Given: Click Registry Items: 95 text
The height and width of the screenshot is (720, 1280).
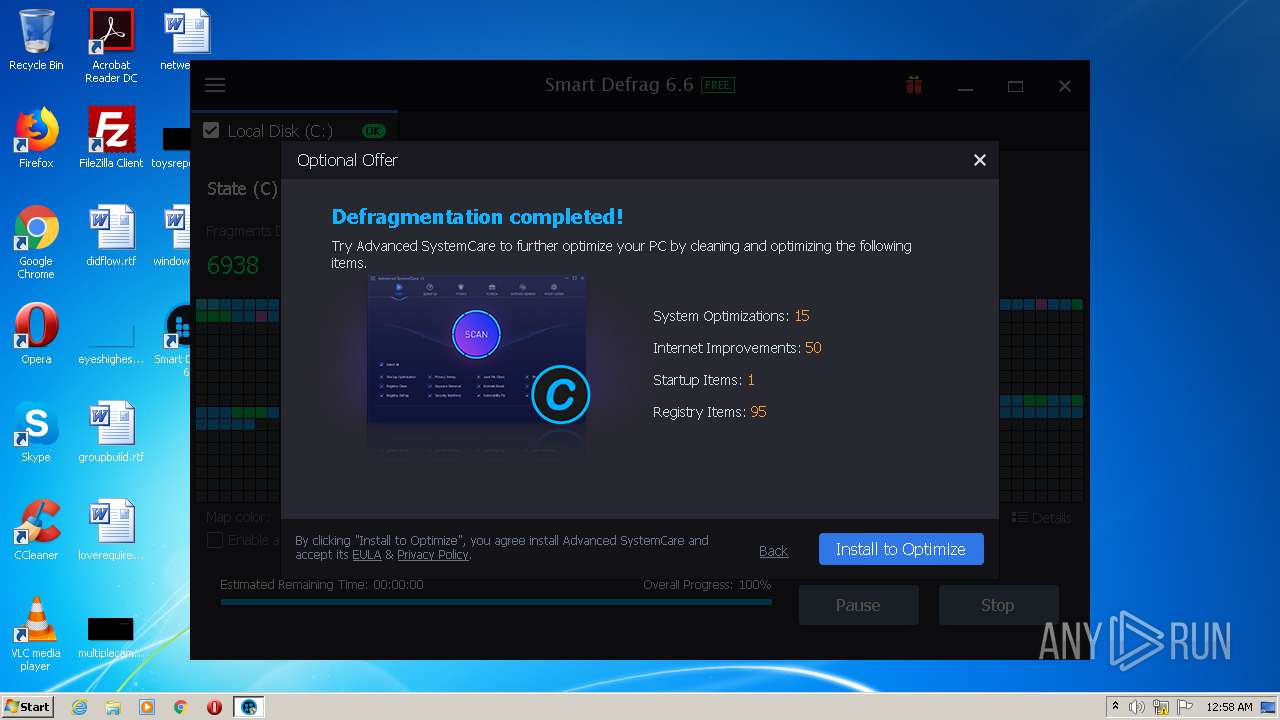Looking at the screenshot, I should [x=710, y=412].
